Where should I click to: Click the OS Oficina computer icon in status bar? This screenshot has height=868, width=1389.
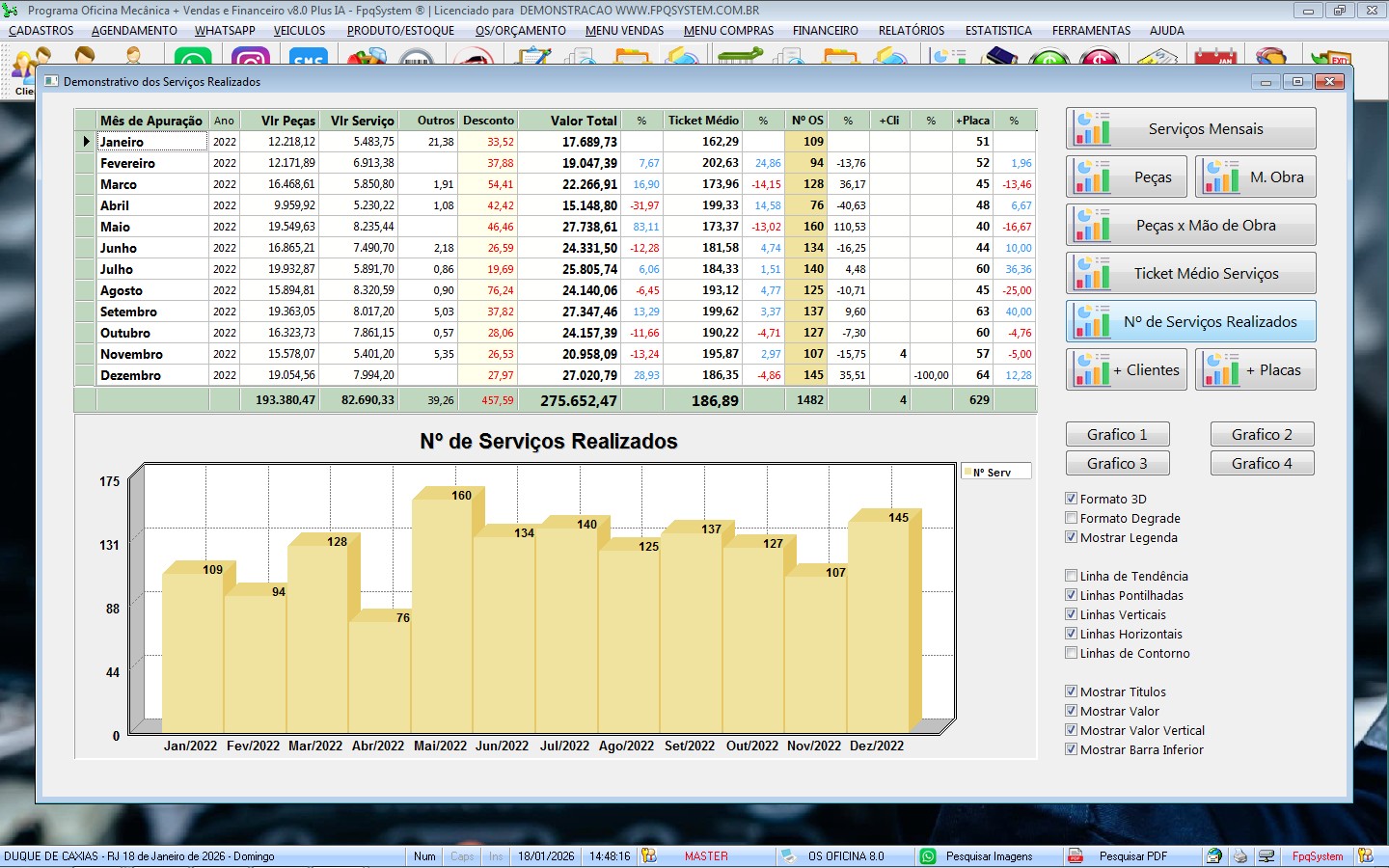[x=788, y=856]
